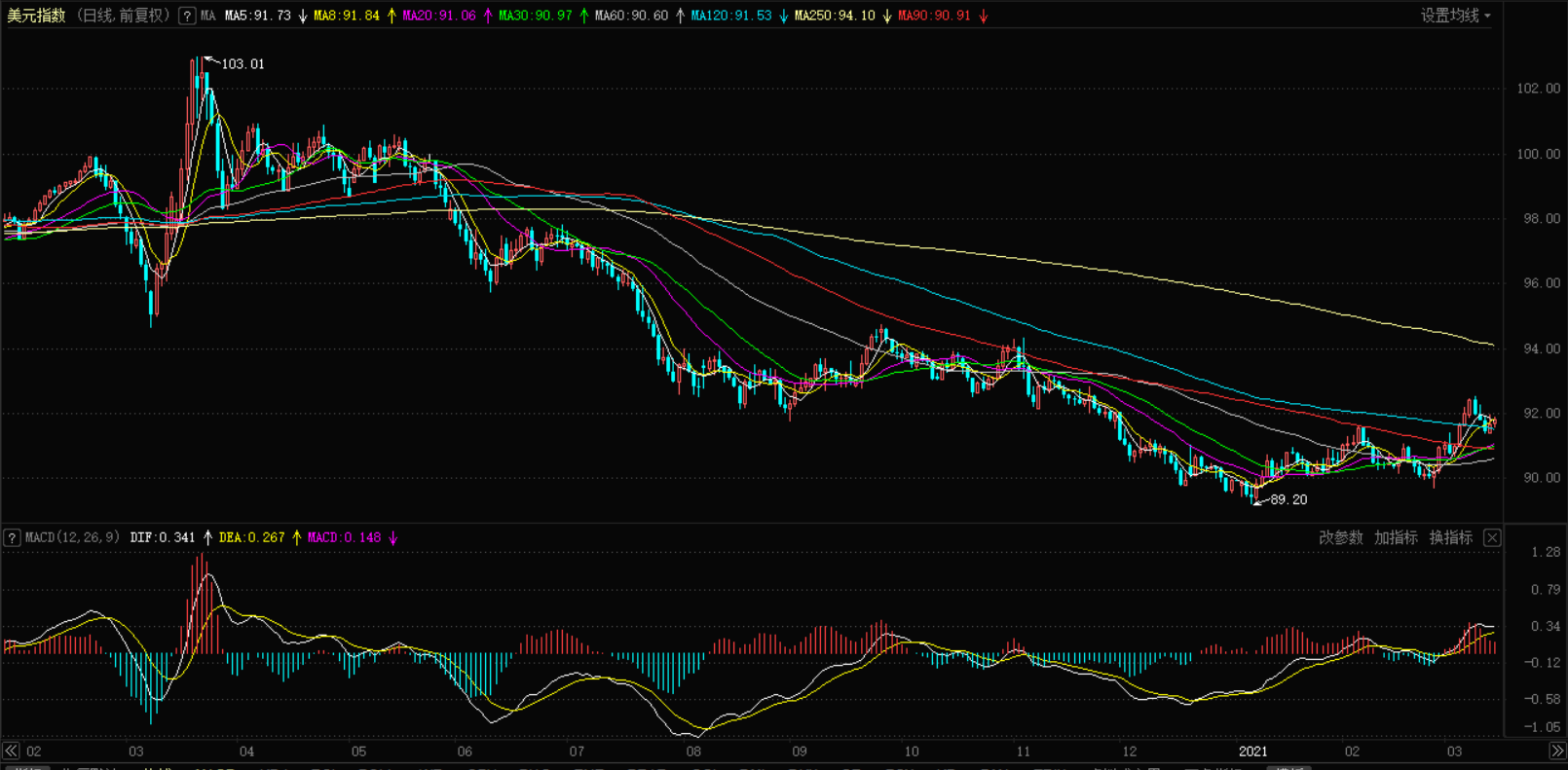Select the MA20:91.06 average label
Screen dimensions: 1568x770
click(439, 16)
